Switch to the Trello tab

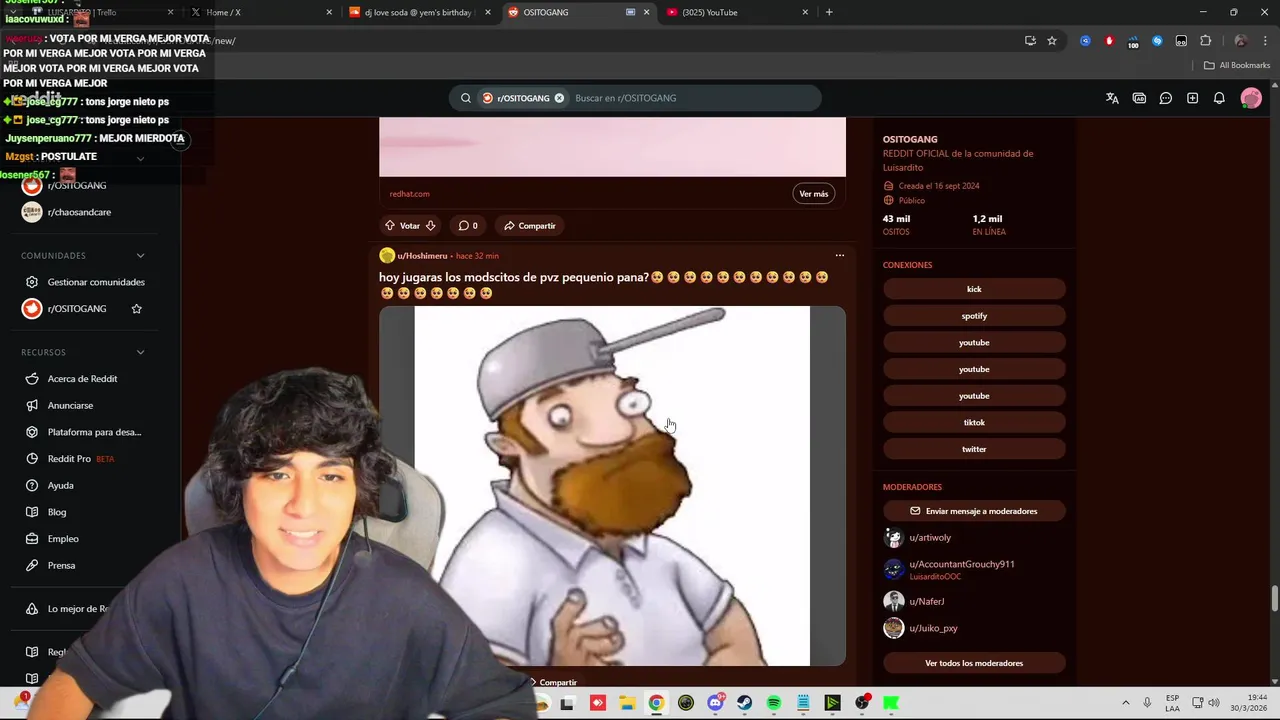100,12
